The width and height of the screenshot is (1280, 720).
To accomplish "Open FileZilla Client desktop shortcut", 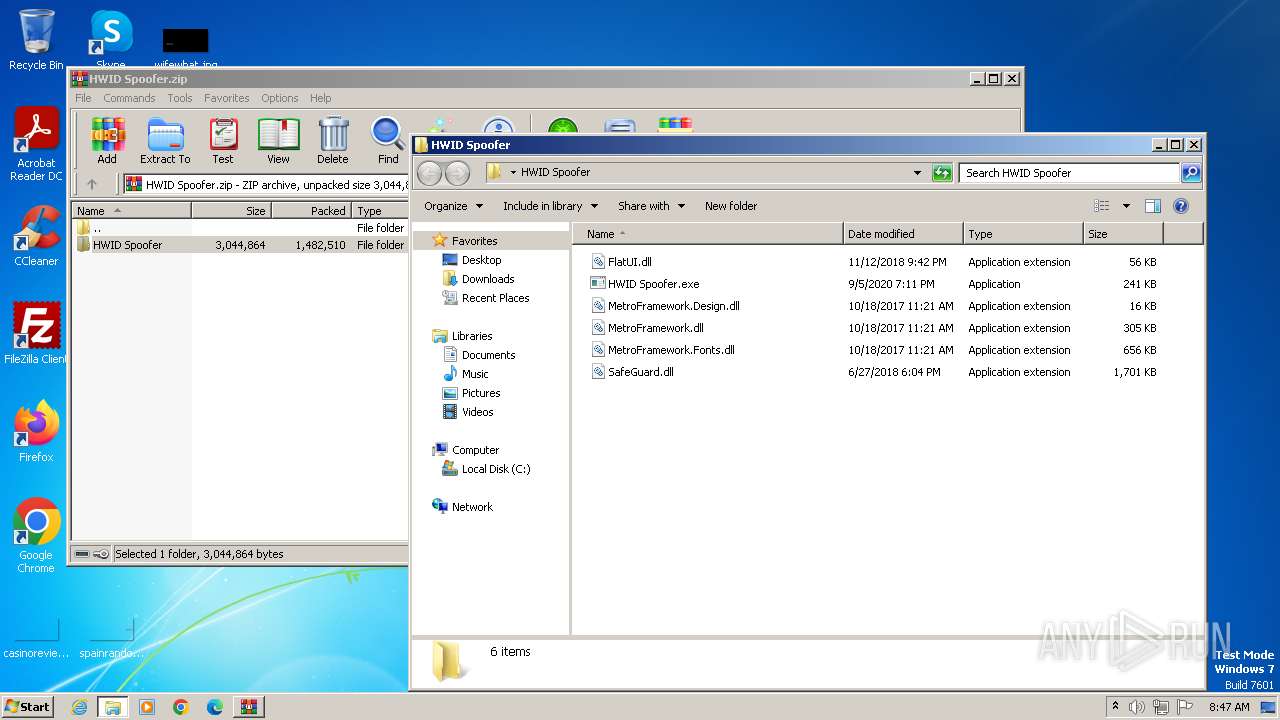I will click(x=36, y=334).
